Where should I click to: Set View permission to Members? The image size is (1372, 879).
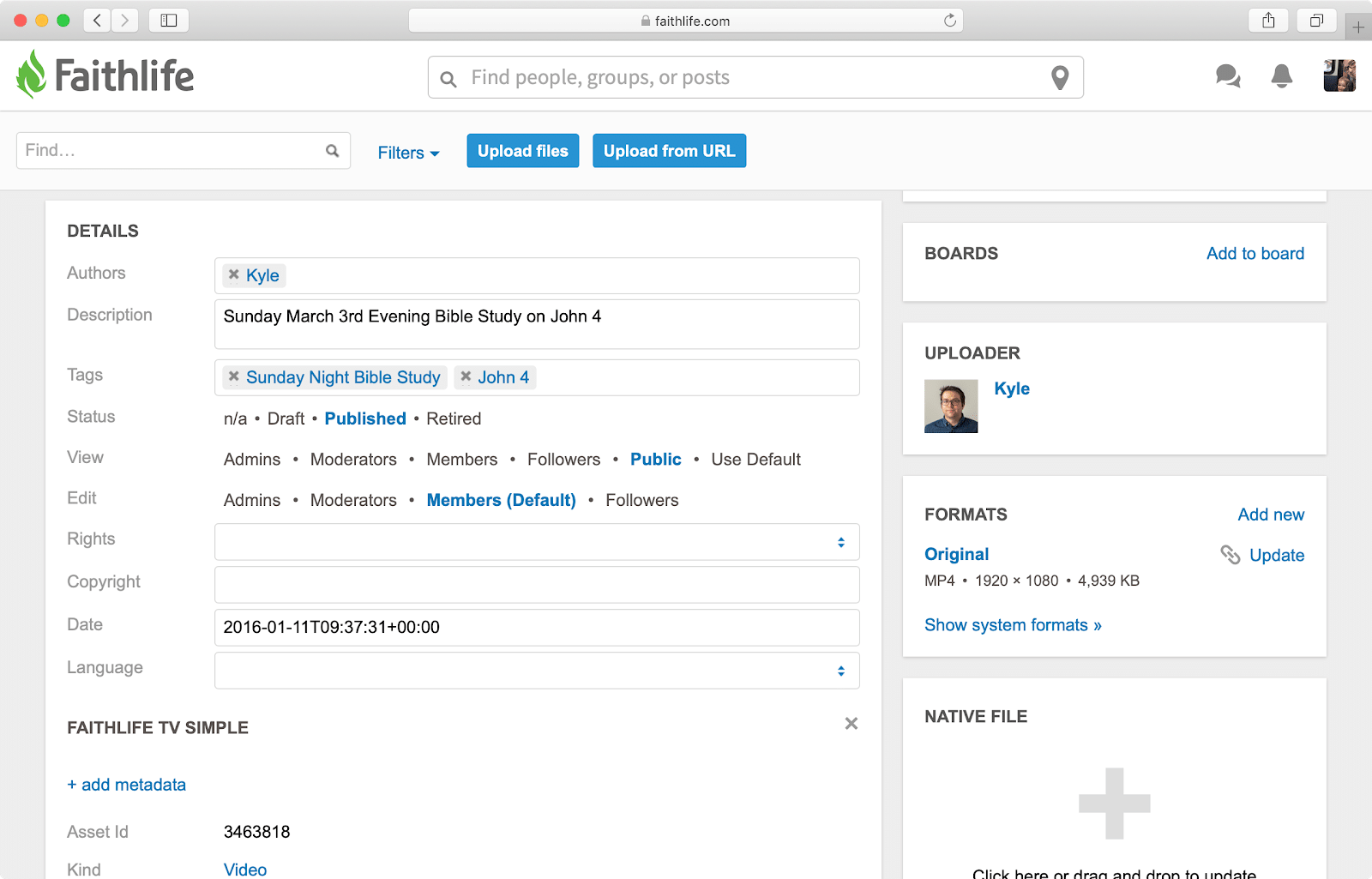[x=462, y=460]
